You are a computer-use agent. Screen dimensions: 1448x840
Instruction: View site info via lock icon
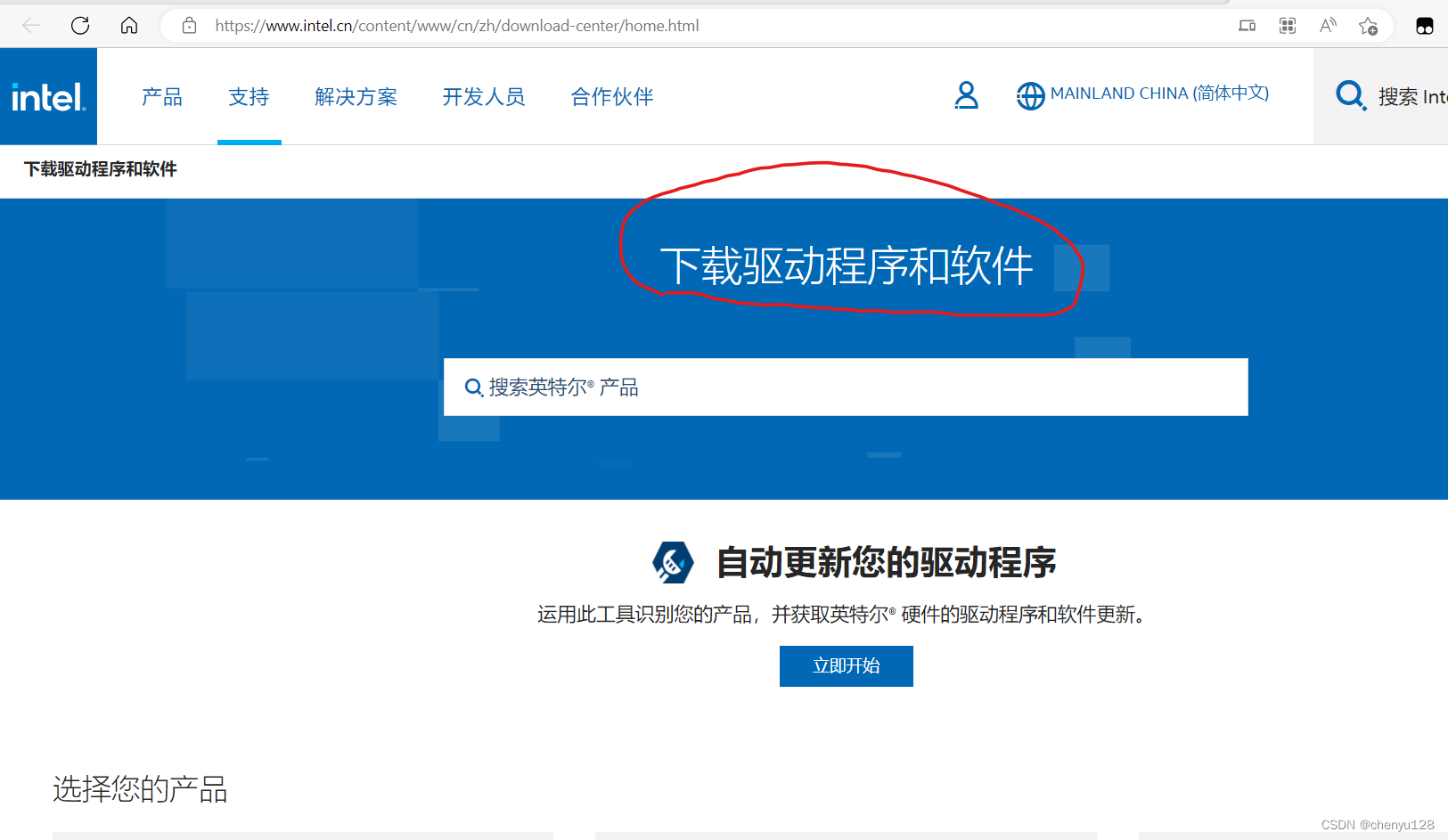point(189,26)
